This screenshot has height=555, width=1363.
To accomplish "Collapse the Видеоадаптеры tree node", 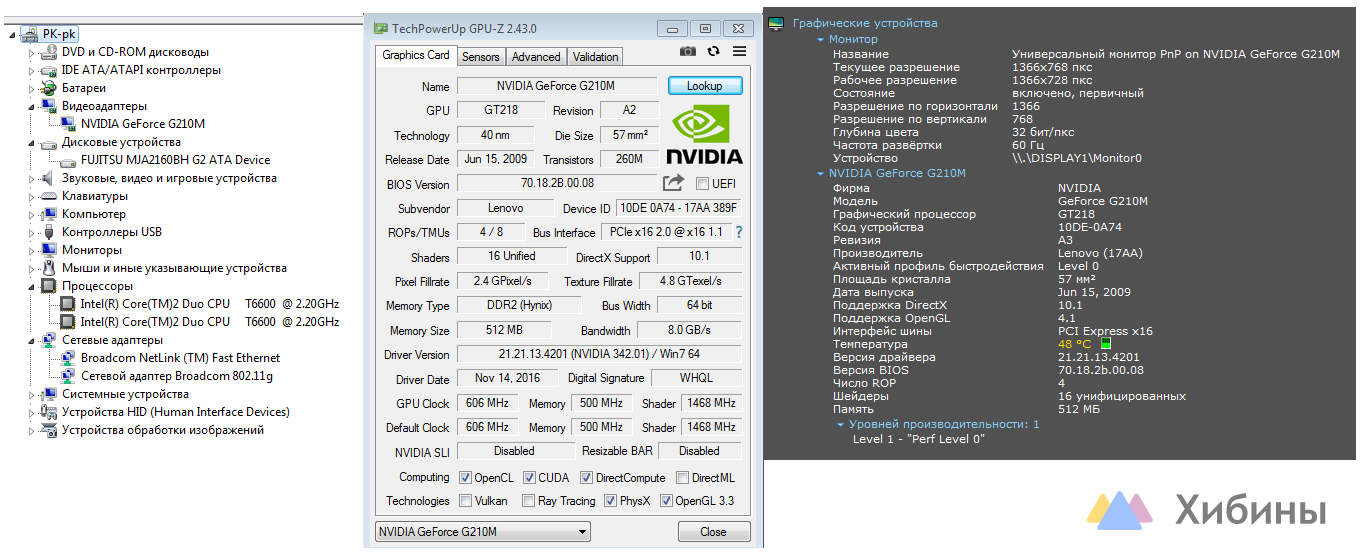I will (x=32, y=107).
